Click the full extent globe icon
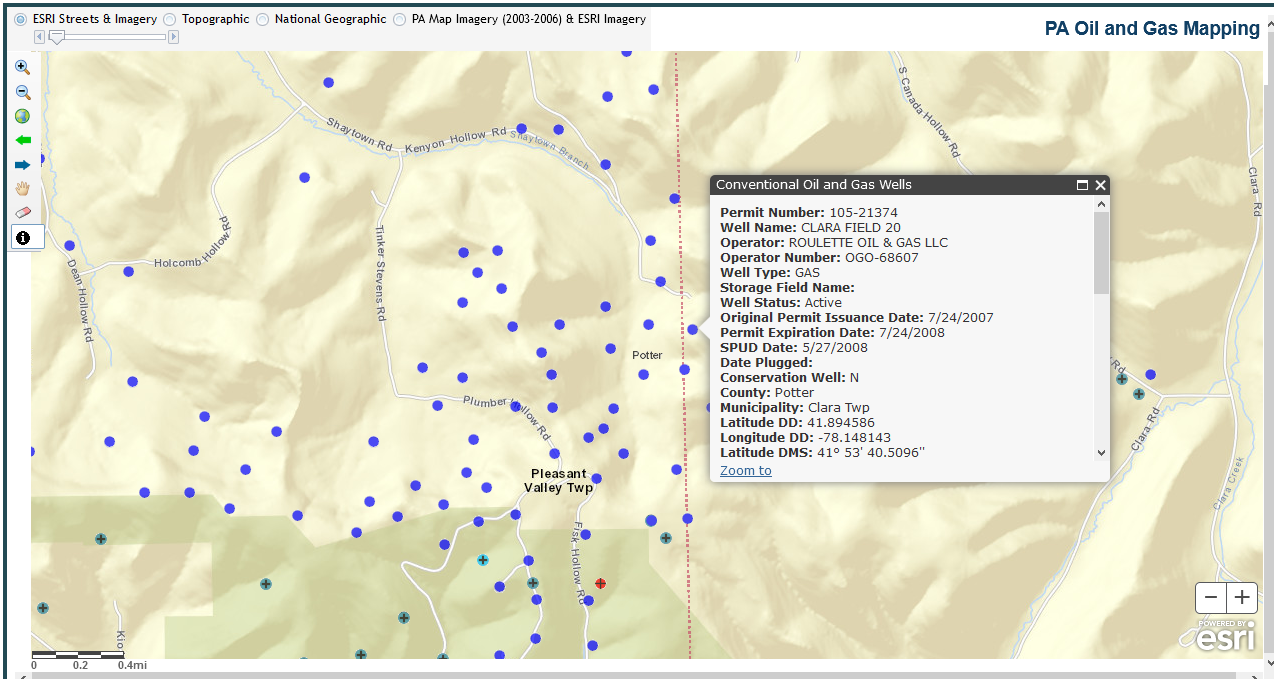 pyautogui.click(x=22, y=116)
